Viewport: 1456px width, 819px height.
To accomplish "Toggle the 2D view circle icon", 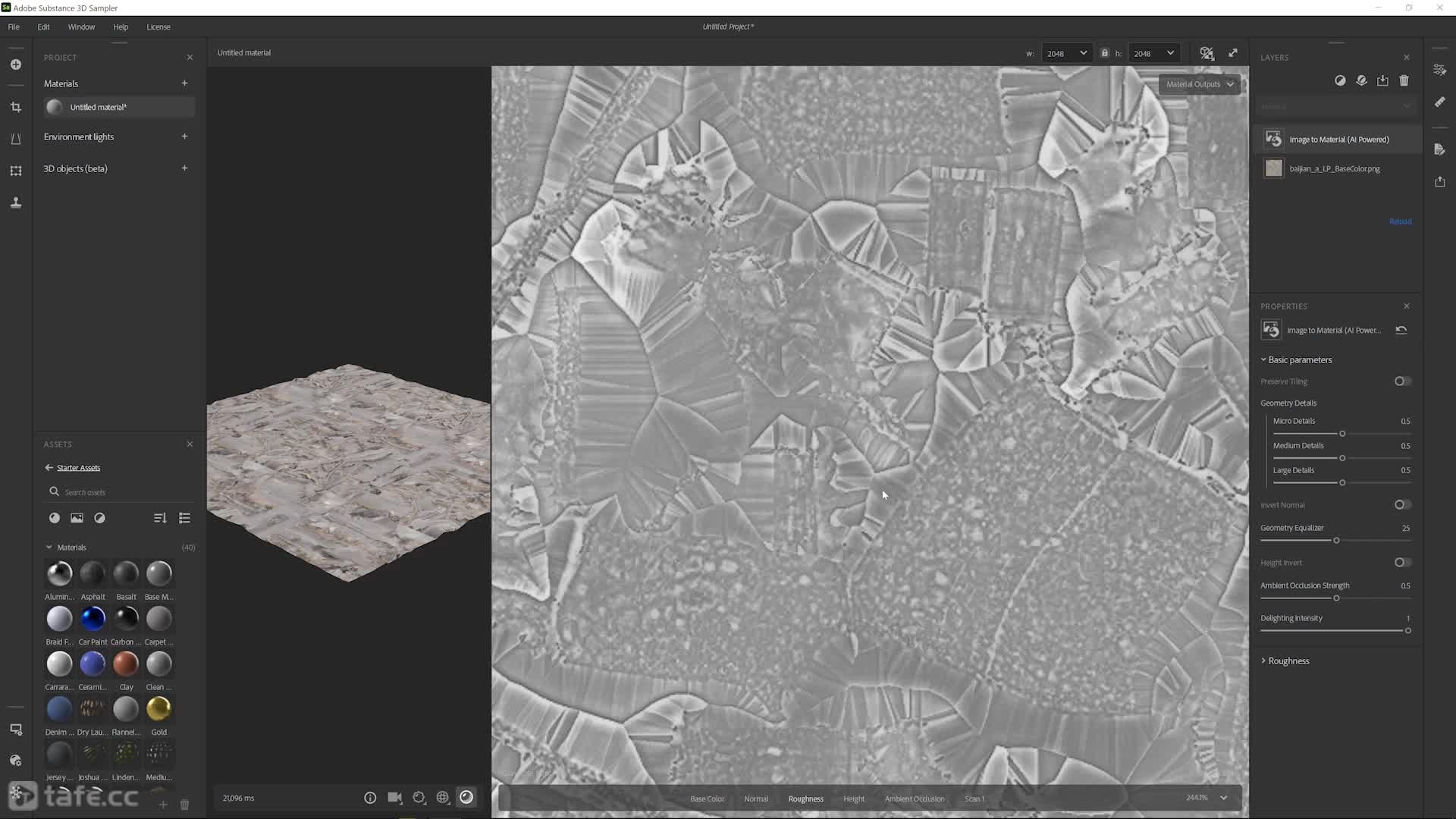I will (x=466, y=797).
